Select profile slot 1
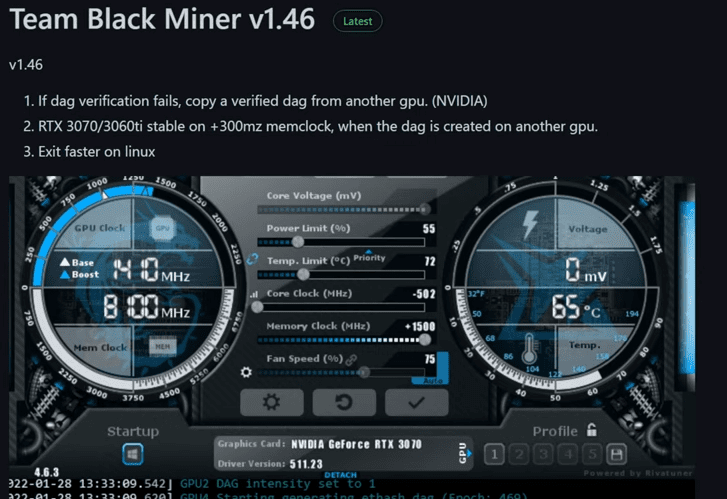 click(494, 454)
